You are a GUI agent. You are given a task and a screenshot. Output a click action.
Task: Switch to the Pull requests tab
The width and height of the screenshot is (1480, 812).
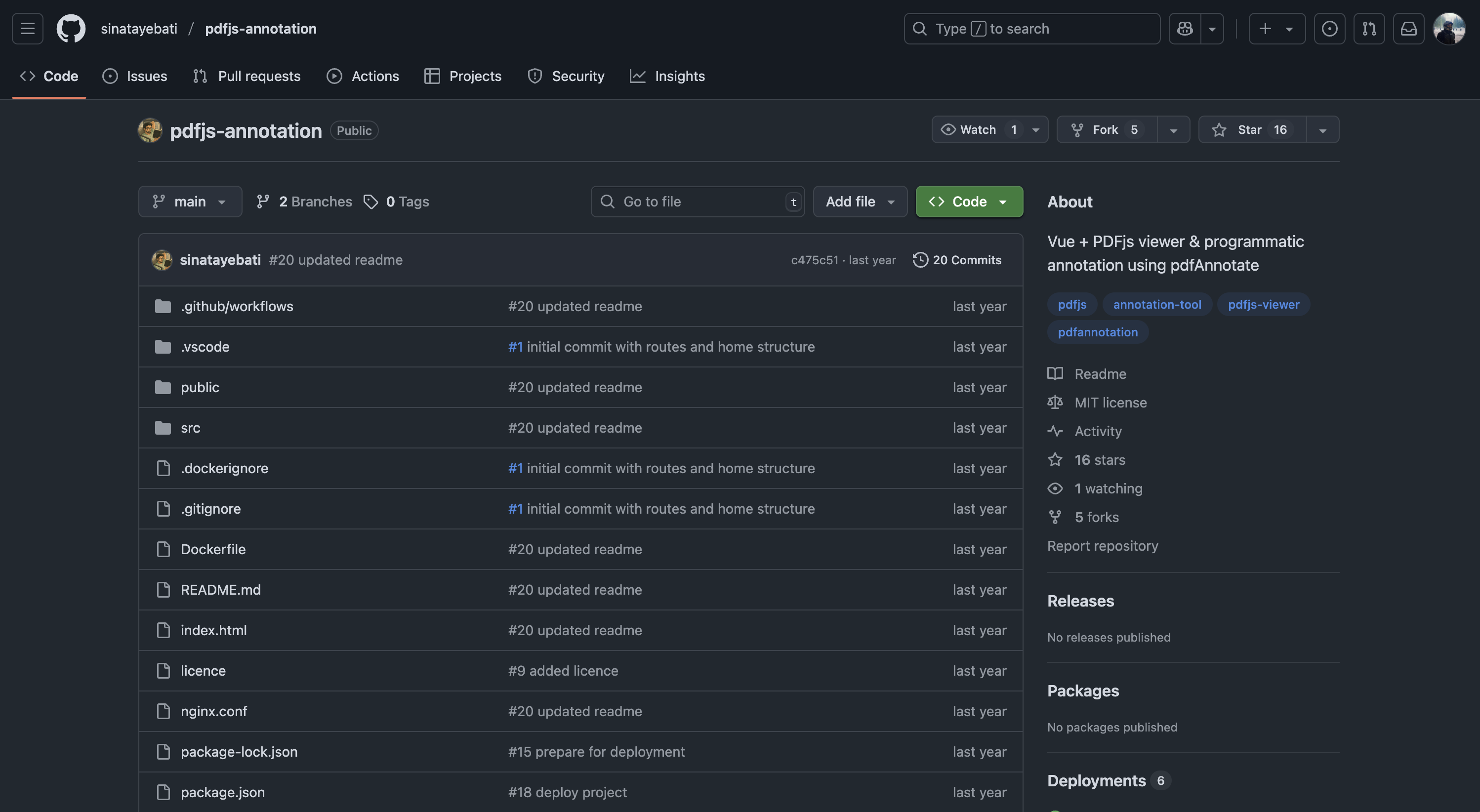(247, 76)
